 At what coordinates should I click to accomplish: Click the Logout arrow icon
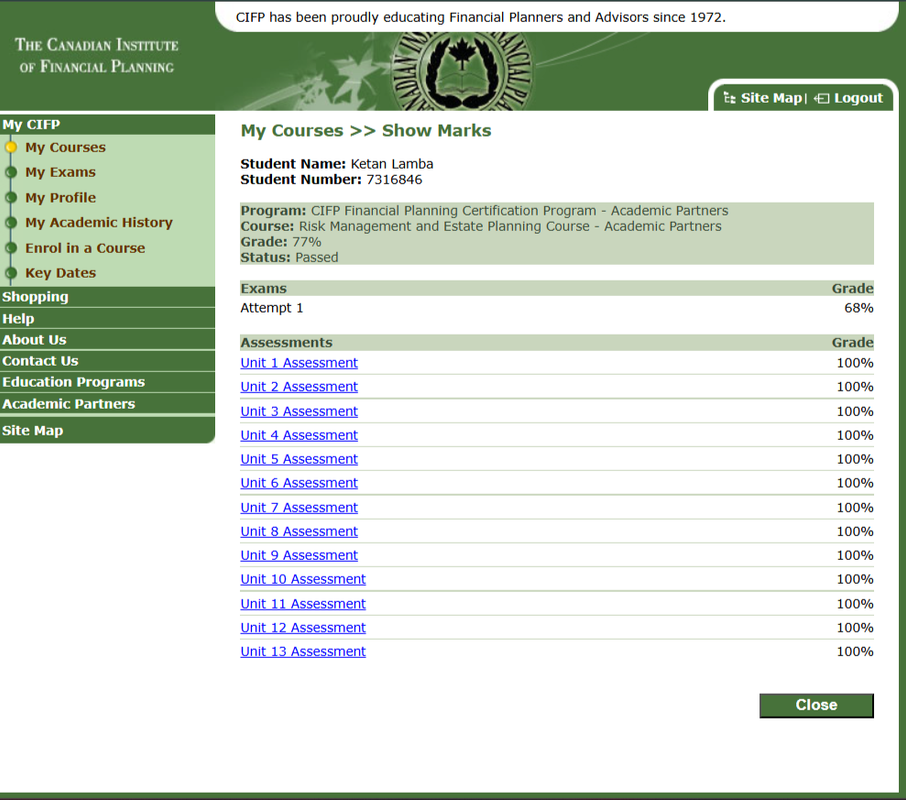point(821,98)
